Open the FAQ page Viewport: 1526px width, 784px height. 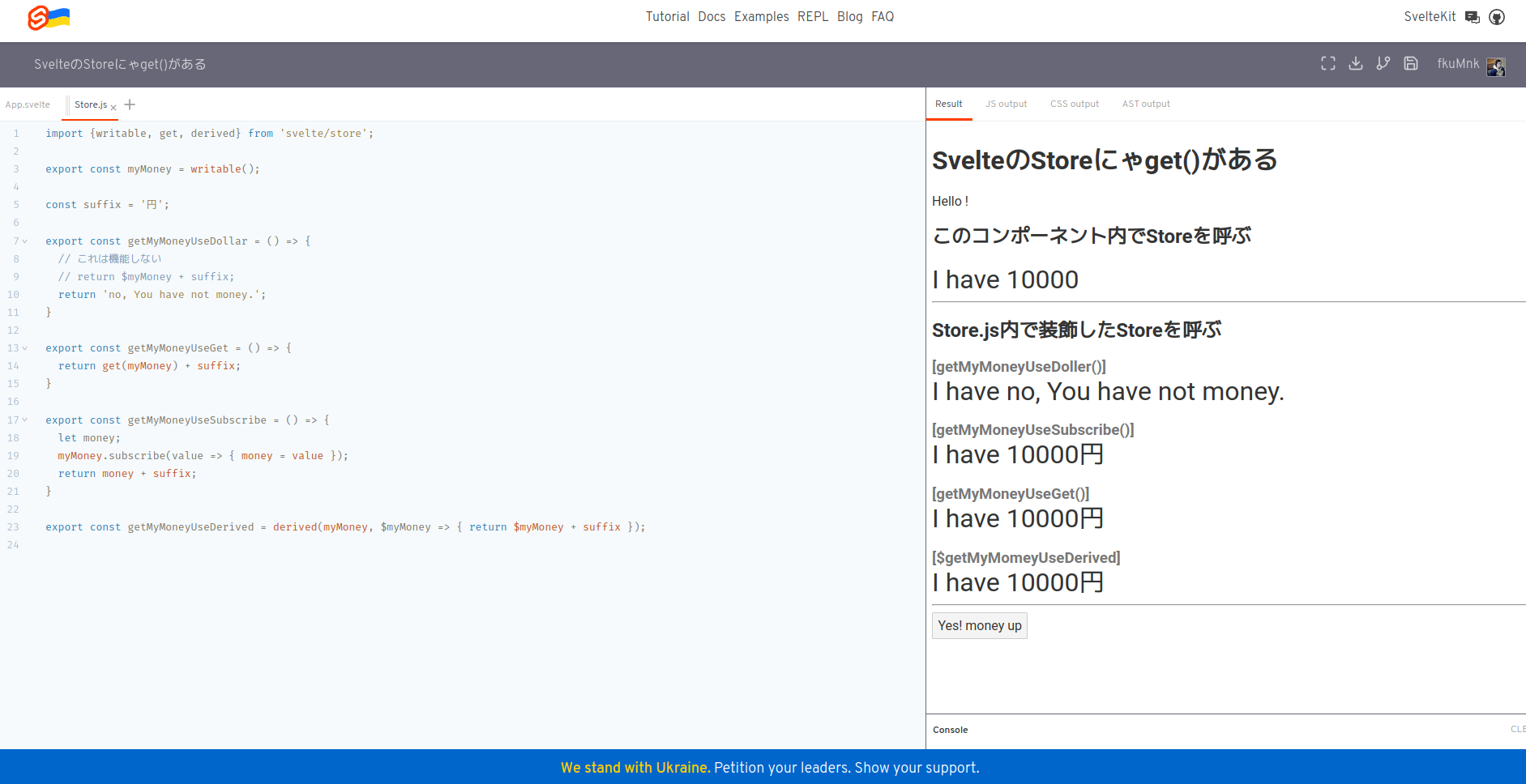point(883,16)
